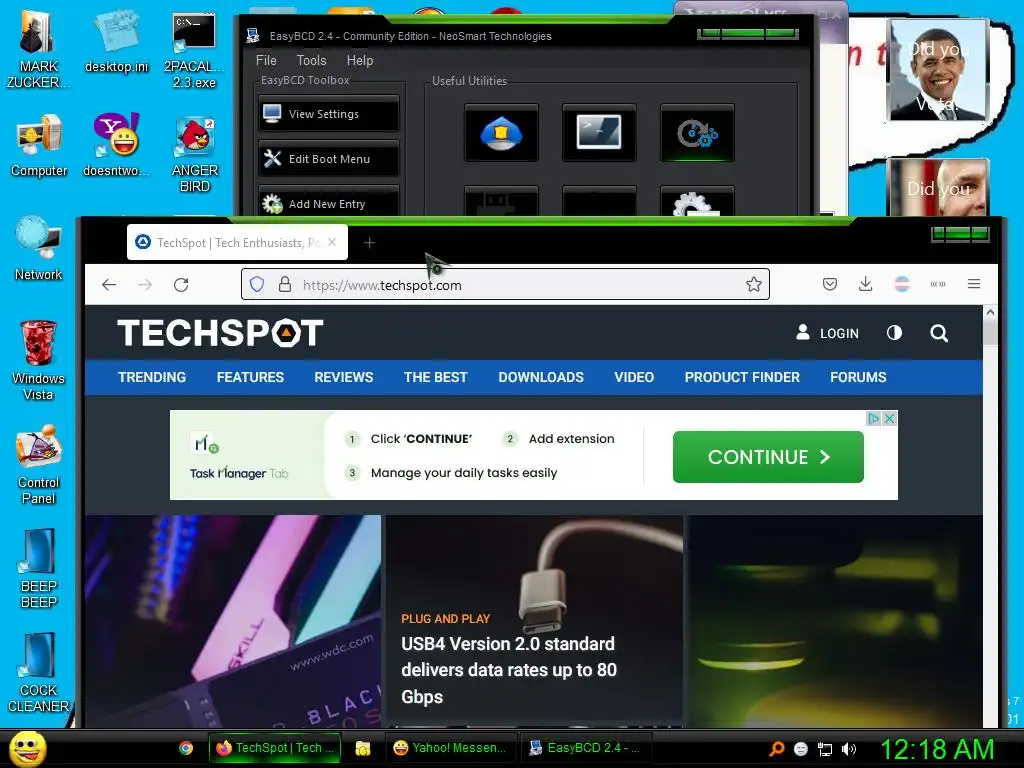The height and width of the screenshot is (768, 1024).
Task: Open the FORUMS nav item
Action: (x=858, y=377)
